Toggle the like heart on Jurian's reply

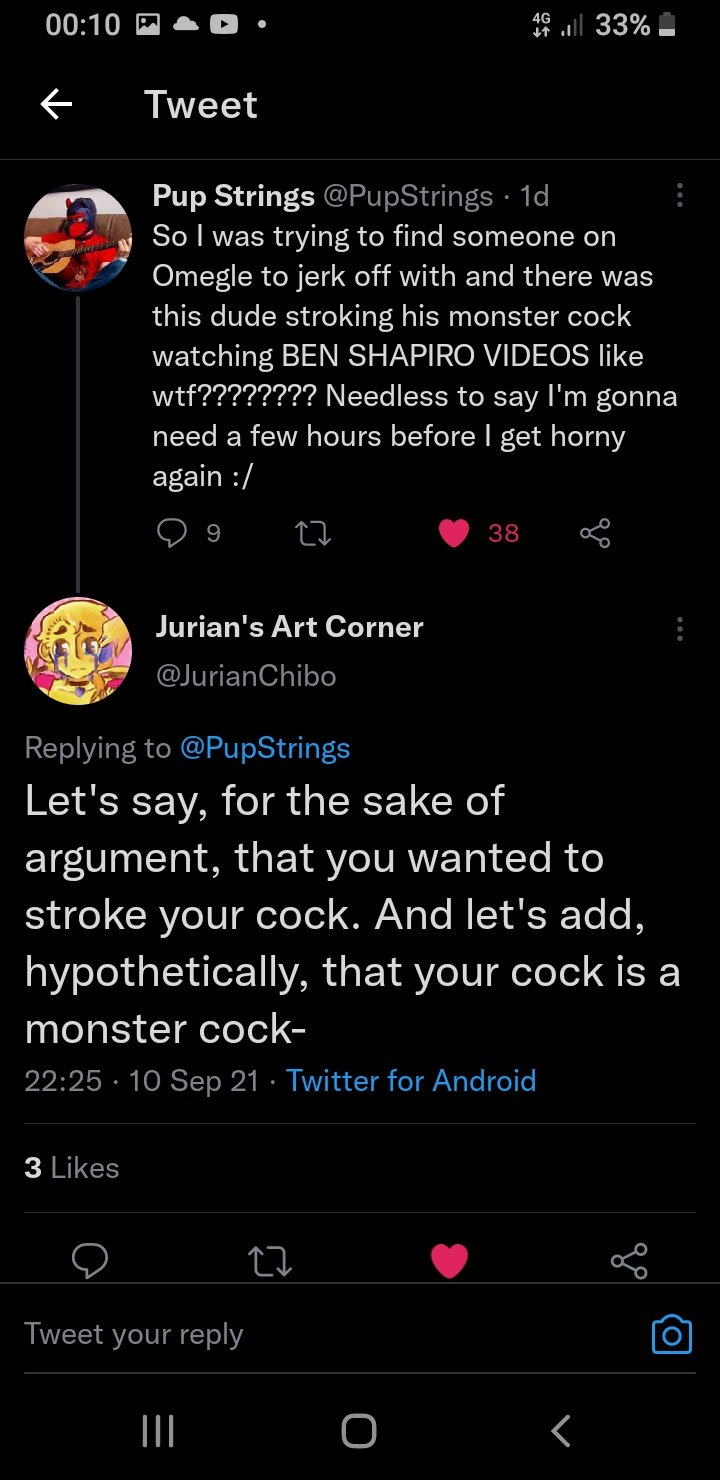[x=449, y=1260]
